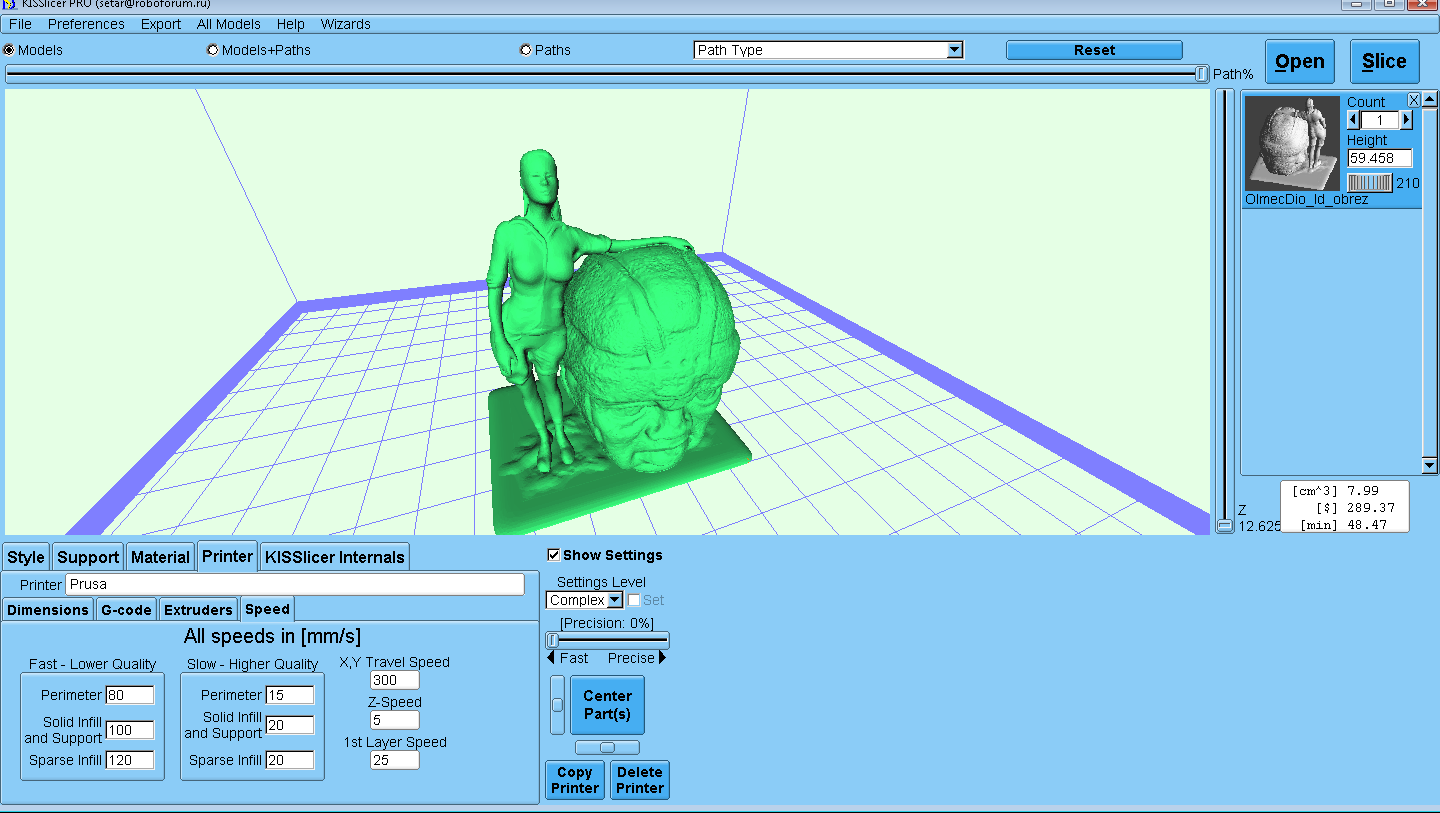Click the rotation dial next to 210
The width and height of the screenshot is (1440, 813).
click(x=1369, y=183)
